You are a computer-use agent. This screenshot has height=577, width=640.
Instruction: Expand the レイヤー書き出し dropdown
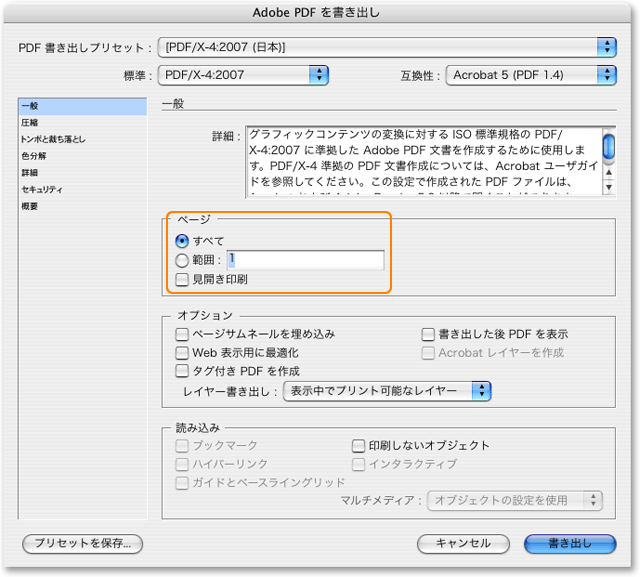pyautogui.click(x=388, y=390)
